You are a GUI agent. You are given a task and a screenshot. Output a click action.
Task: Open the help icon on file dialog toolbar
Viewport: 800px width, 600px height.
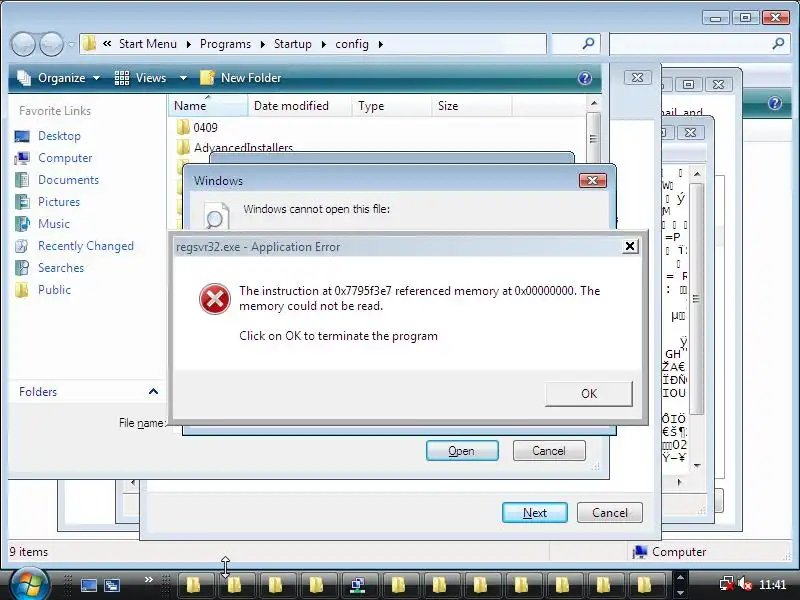tap(585, 78)
